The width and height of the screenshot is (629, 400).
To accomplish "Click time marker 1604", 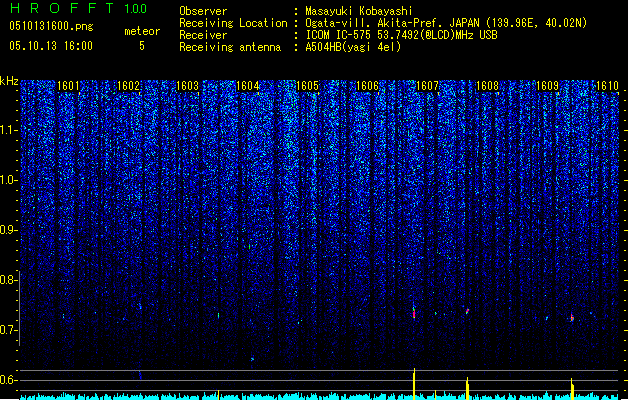I will (248, 86).
